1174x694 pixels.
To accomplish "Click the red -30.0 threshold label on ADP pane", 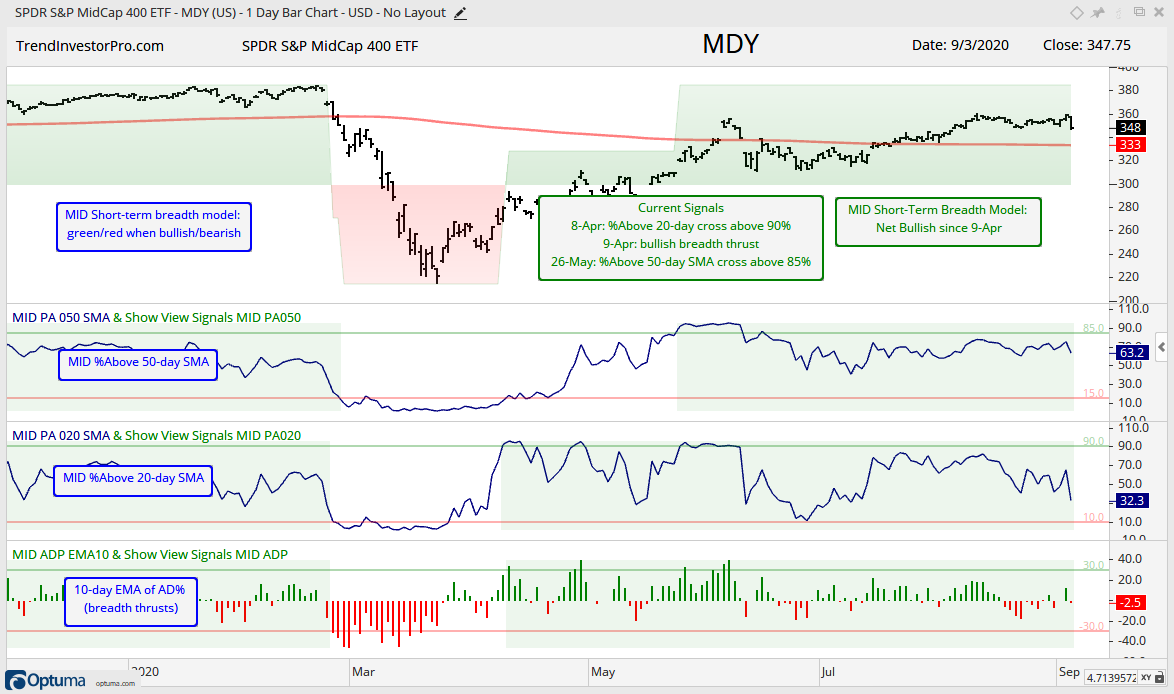I will [1092, 627].
